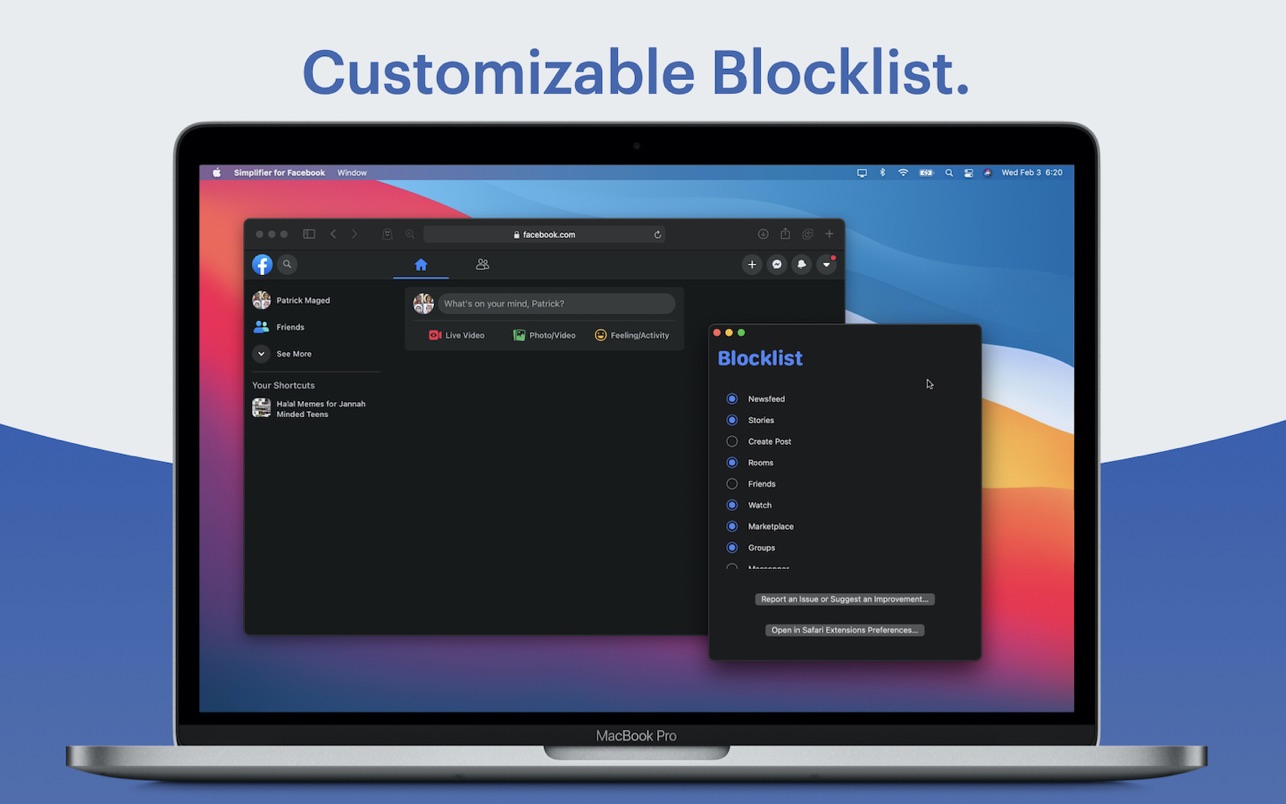Open the Apple menu in menu bar

click(216, 173)
